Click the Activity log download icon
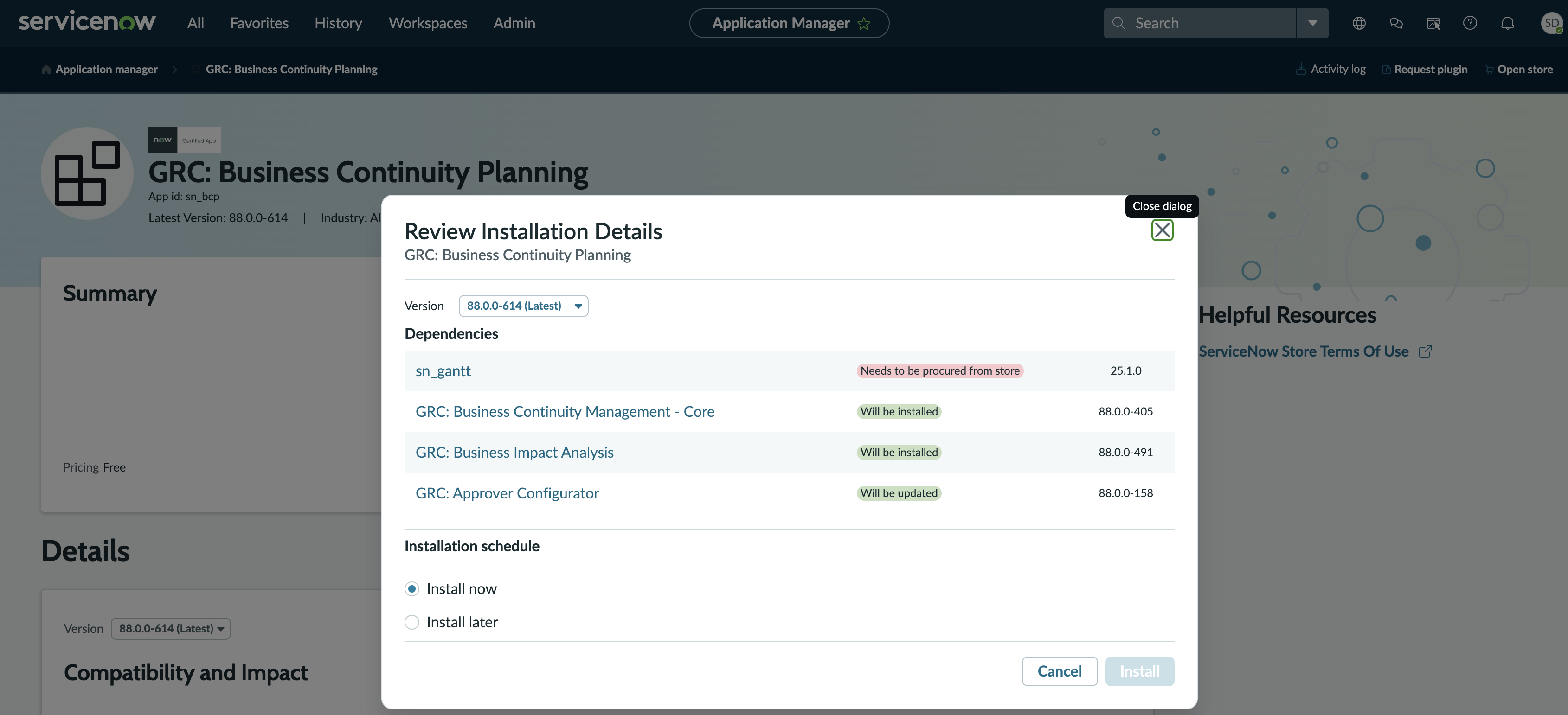 coord(1301,69)
